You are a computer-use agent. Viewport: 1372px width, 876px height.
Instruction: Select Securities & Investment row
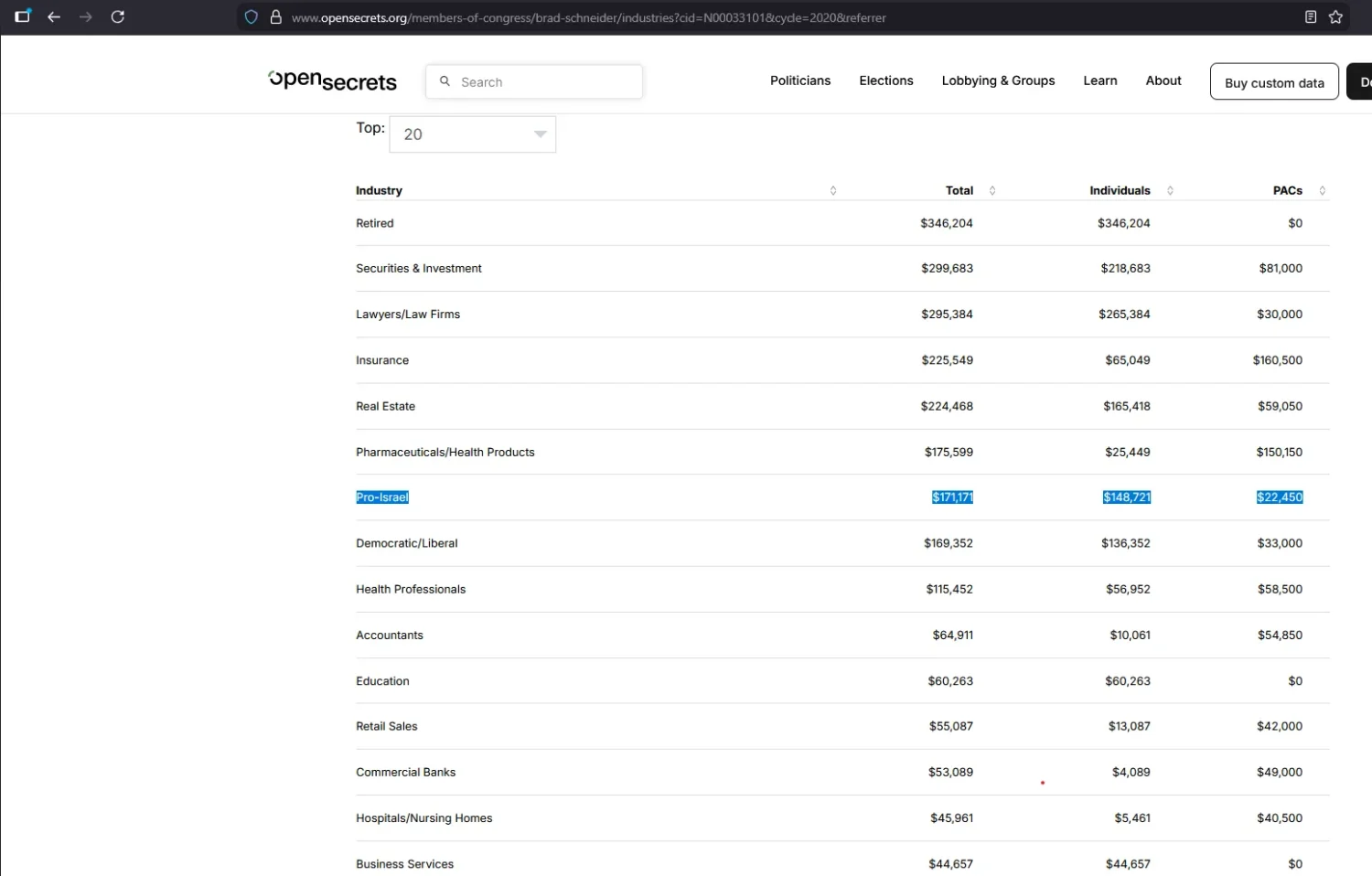(x=842, y=269)
